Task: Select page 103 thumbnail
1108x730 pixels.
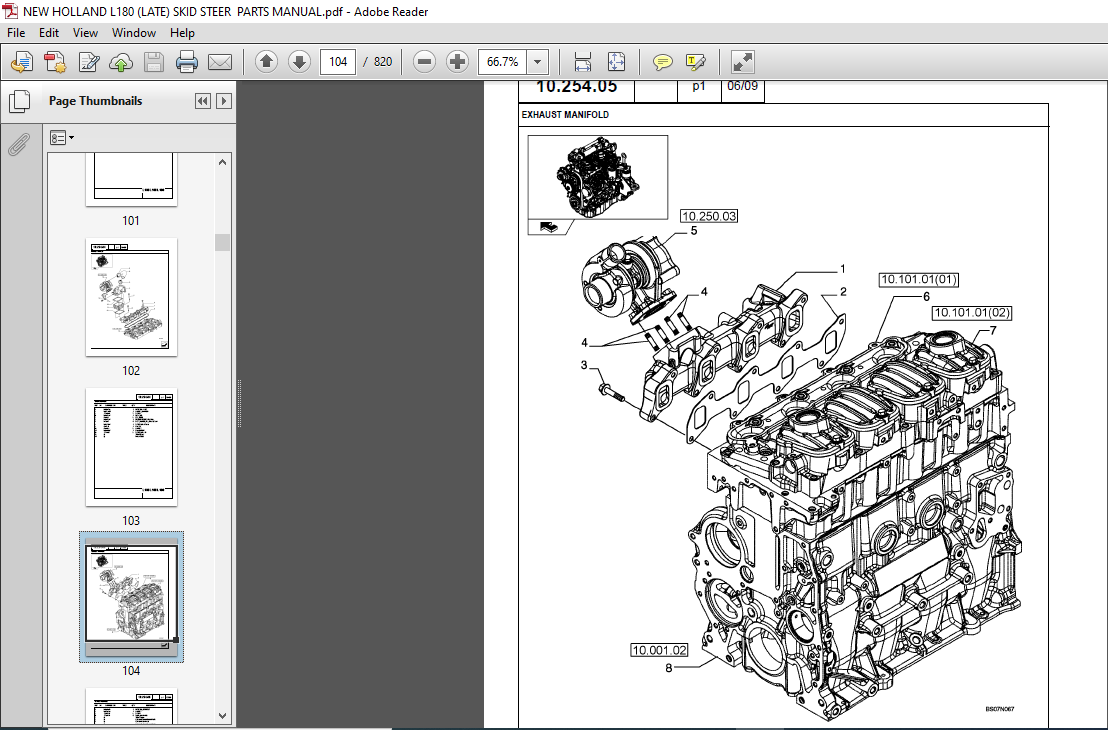Action: click(x=131, y=447)
